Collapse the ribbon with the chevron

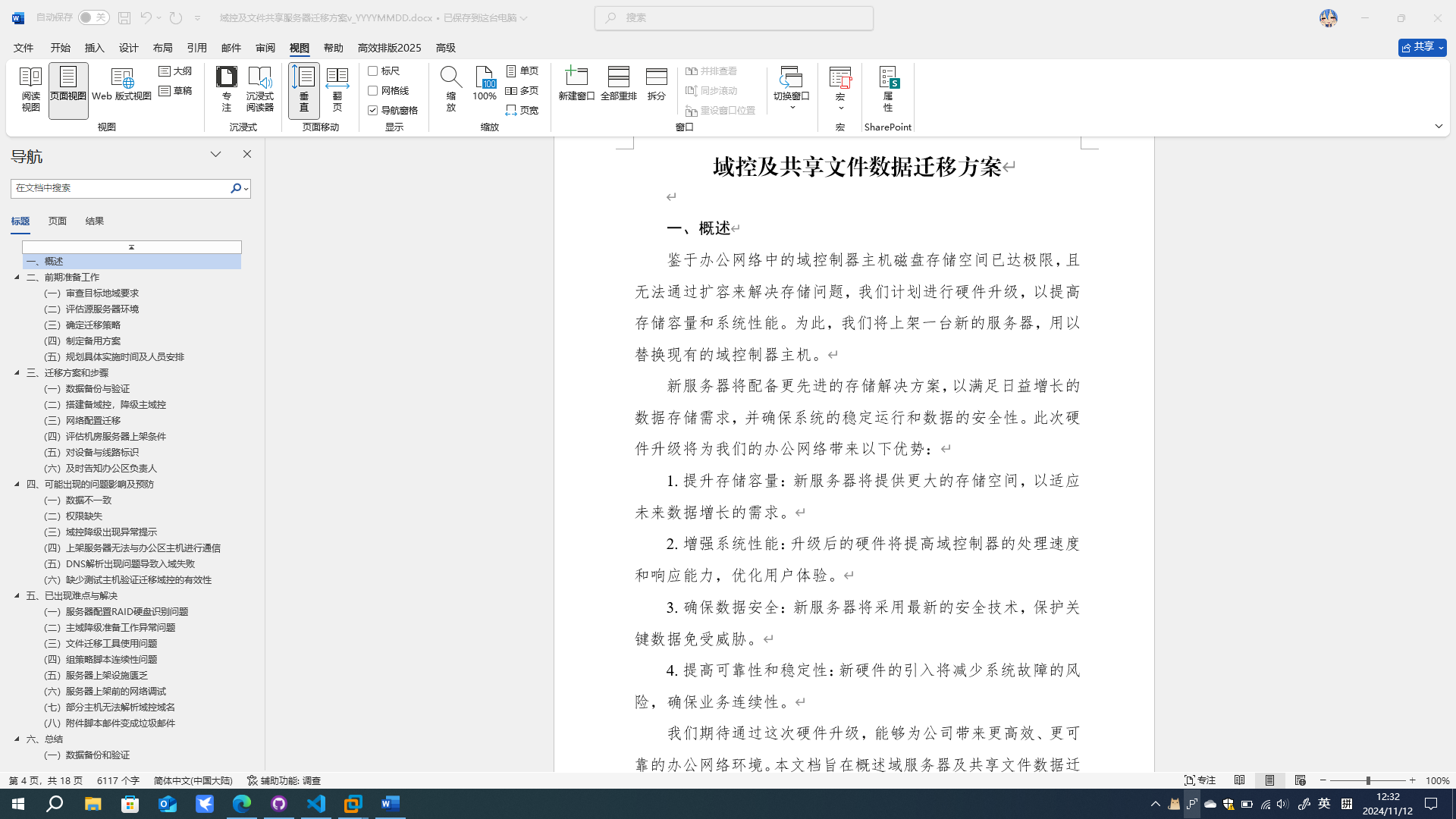pyautogui.click(x=1439, y=127)
